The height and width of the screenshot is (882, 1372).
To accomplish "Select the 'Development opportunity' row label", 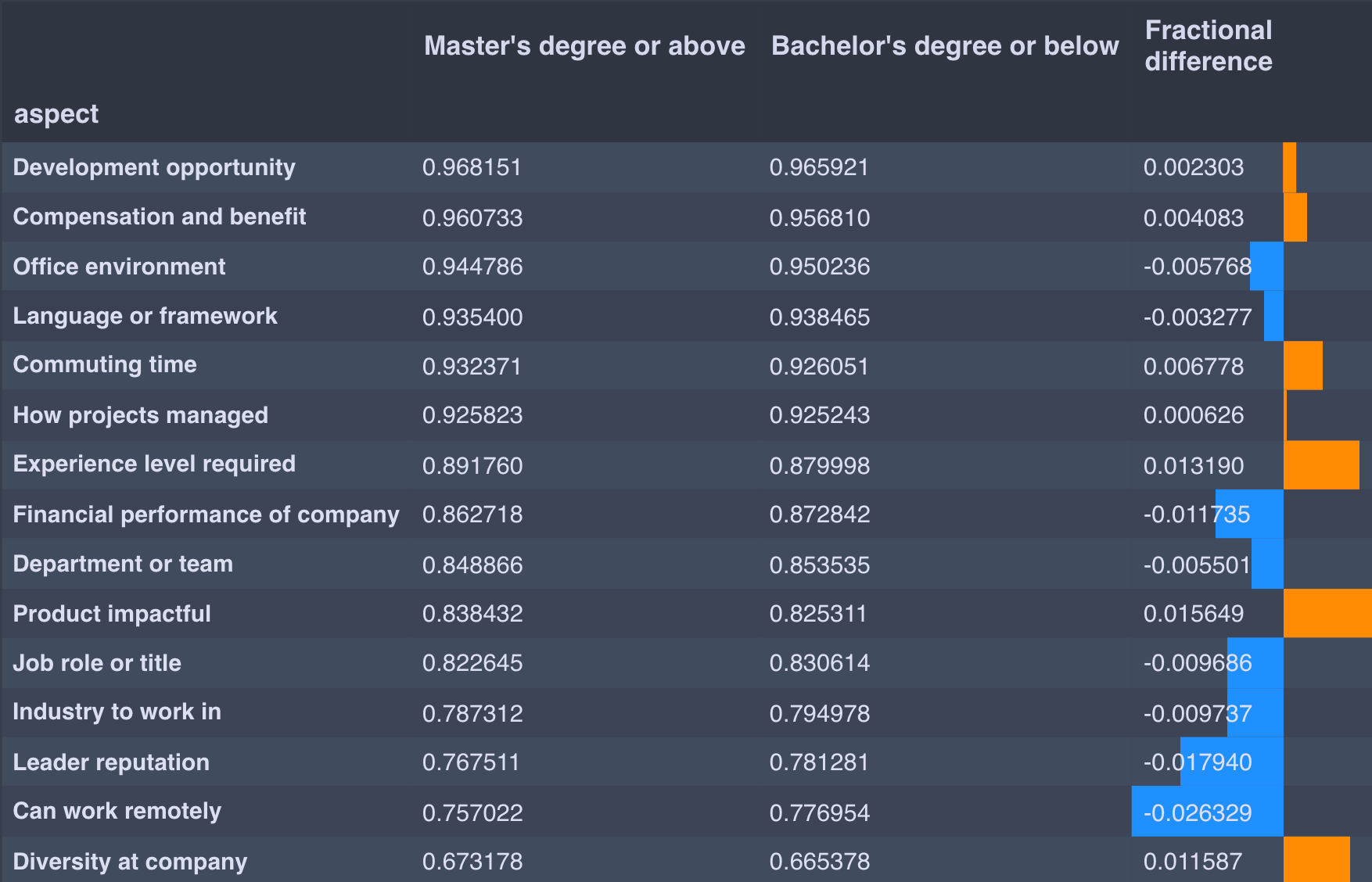I will coord(154,167).
